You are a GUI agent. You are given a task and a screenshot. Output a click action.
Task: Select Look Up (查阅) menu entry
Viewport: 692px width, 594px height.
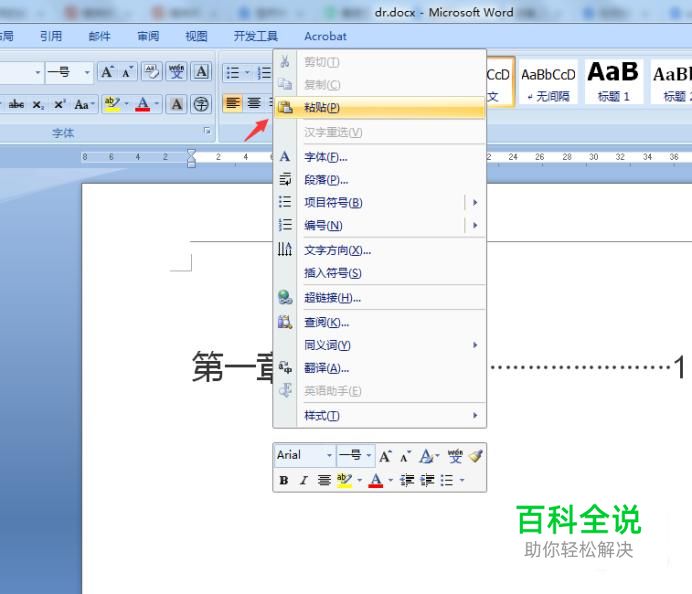(380, 323)
